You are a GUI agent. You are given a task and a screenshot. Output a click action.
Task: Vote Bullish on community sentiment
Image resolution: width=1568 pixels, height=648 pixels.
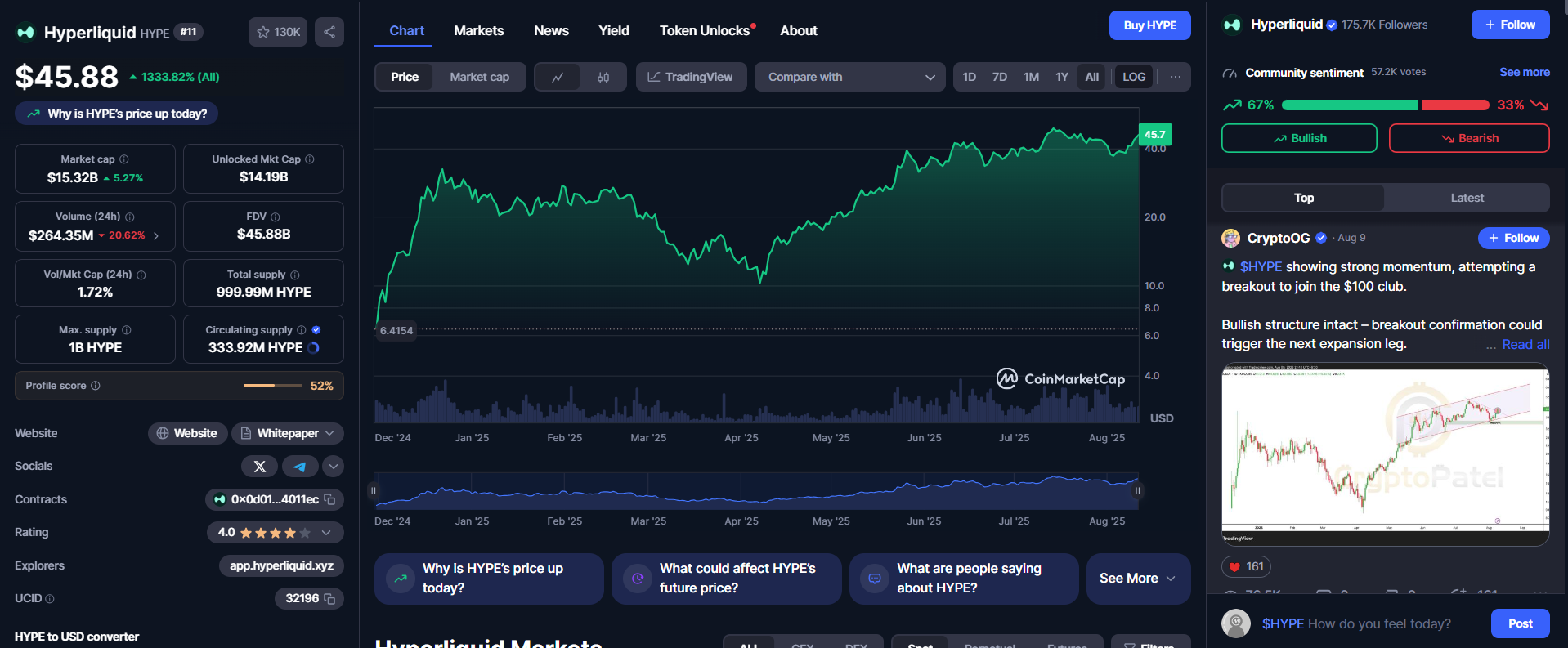coord(1299,138)
